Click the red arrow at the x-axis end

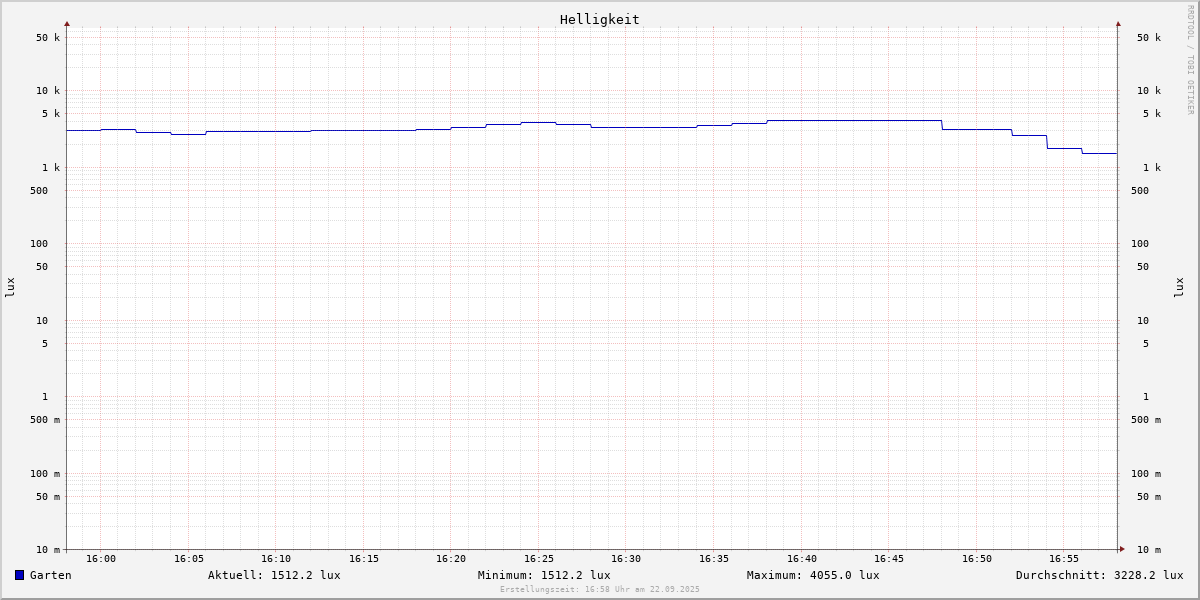point(1122,549)
